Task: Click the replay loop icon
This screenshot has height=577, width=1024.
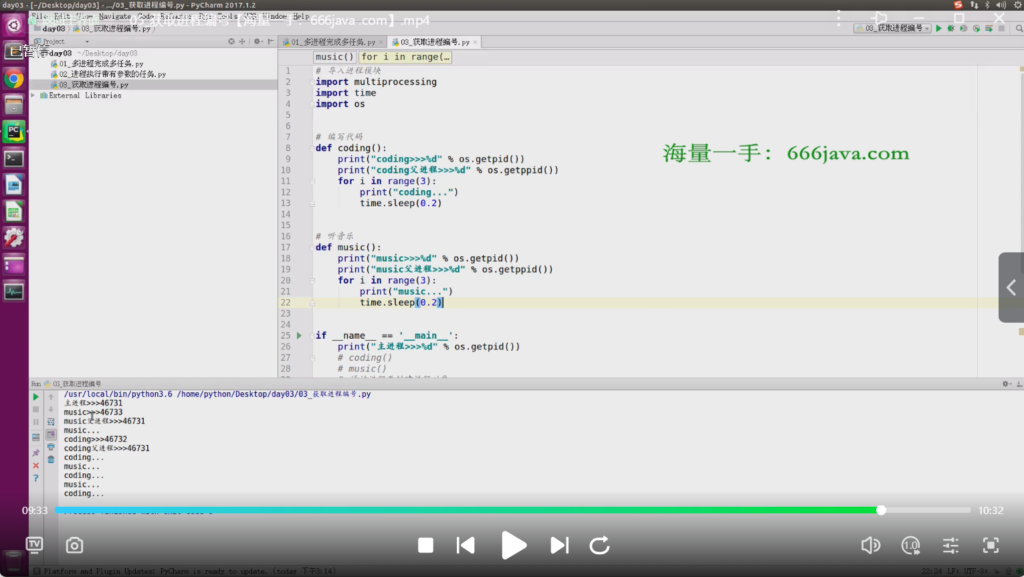Action: click(600, 545)
